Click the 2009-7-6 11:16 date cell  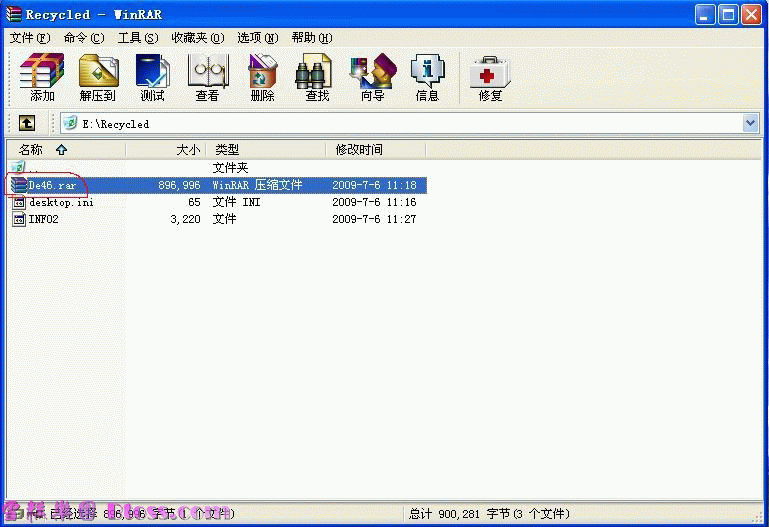[x=374, y=202]
